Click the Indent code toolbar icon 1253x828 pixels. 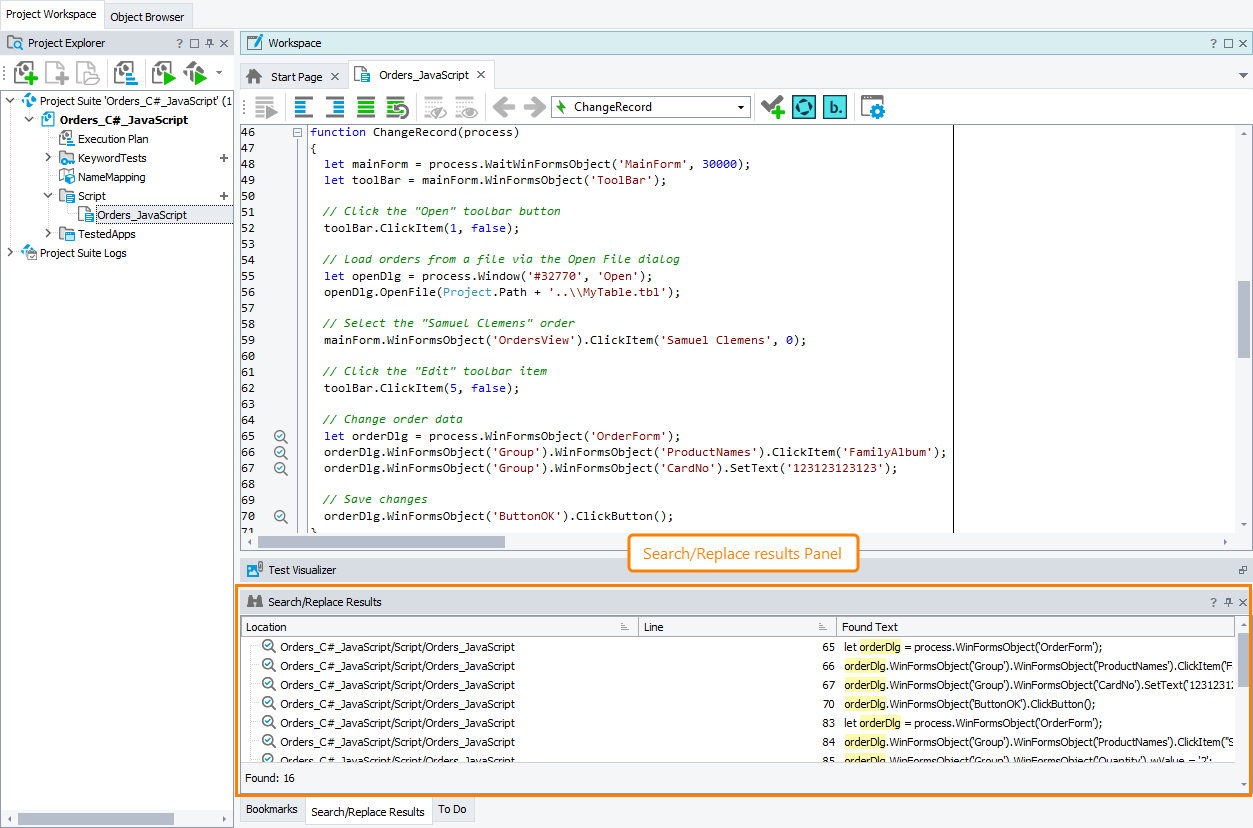click(335, 107)
